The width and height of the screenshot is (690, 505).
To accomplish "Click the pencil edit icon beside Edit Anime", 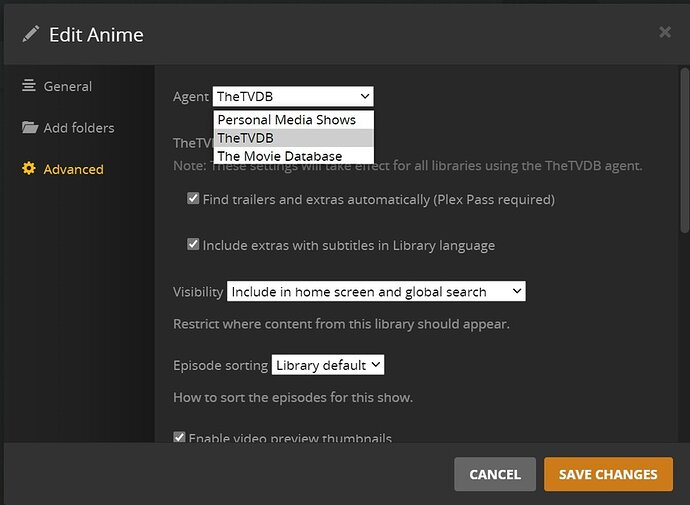I will 31,34.
